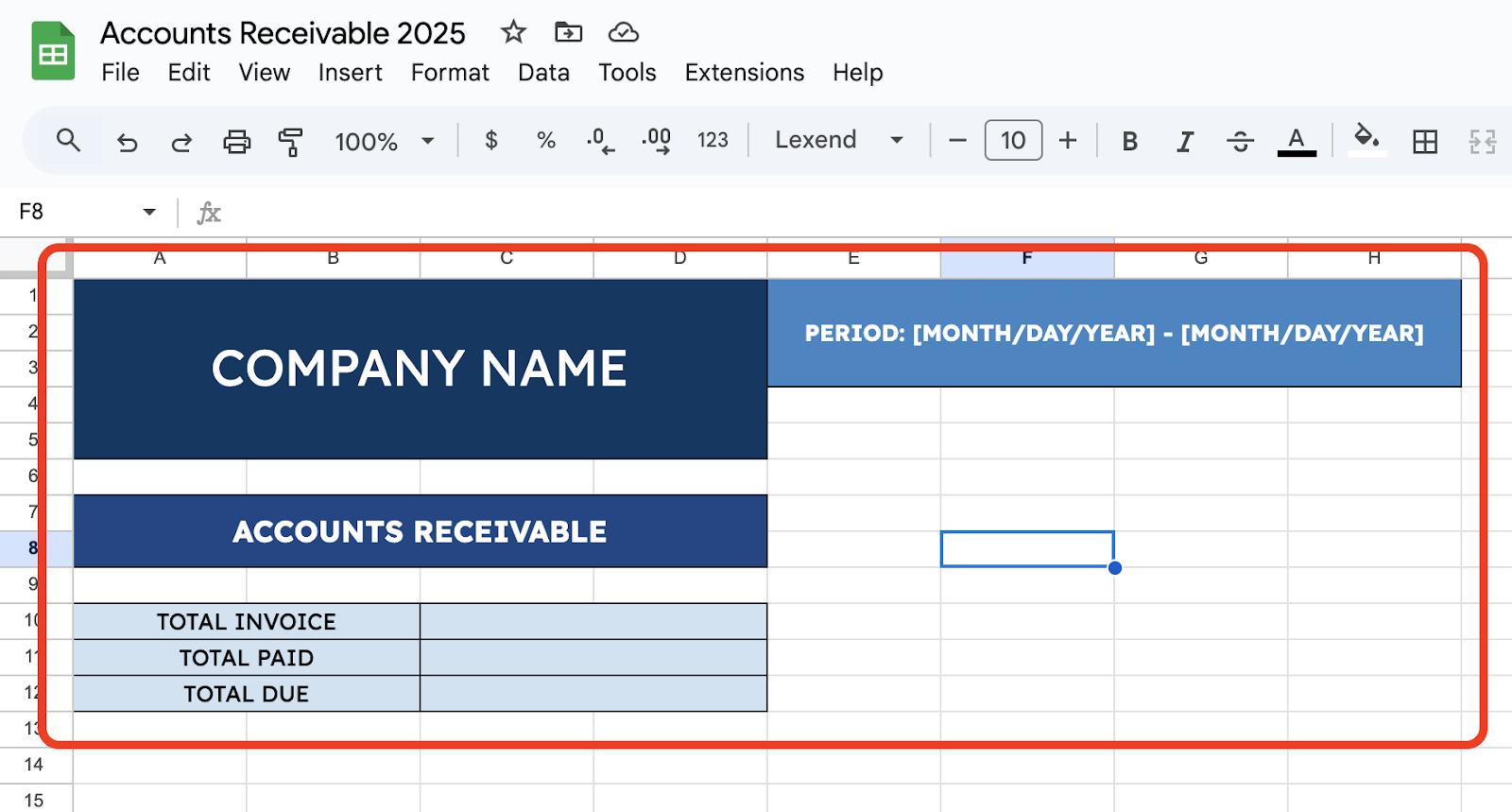Click the move to folder icon

(568, 32)
